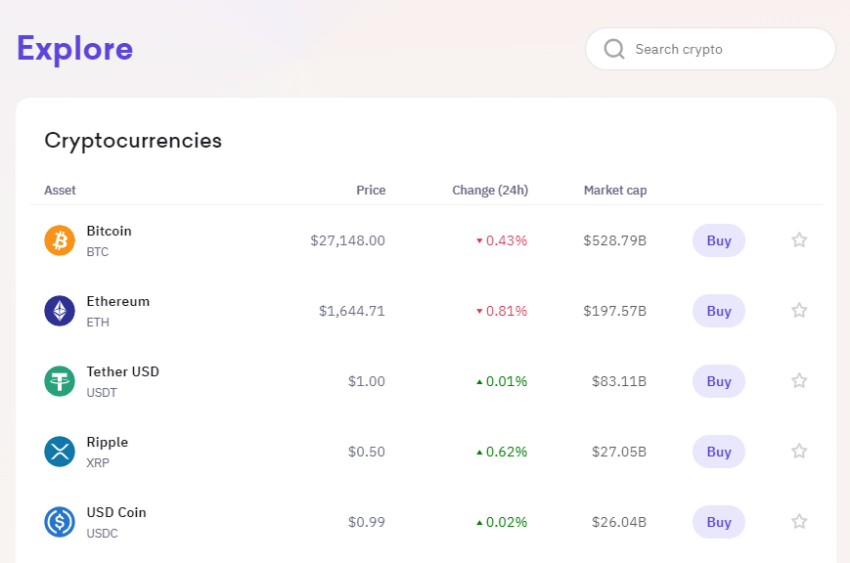This screenshot has height=563, width=850.
Task: Buy USD Coin
Action: (x=719, y=522)
